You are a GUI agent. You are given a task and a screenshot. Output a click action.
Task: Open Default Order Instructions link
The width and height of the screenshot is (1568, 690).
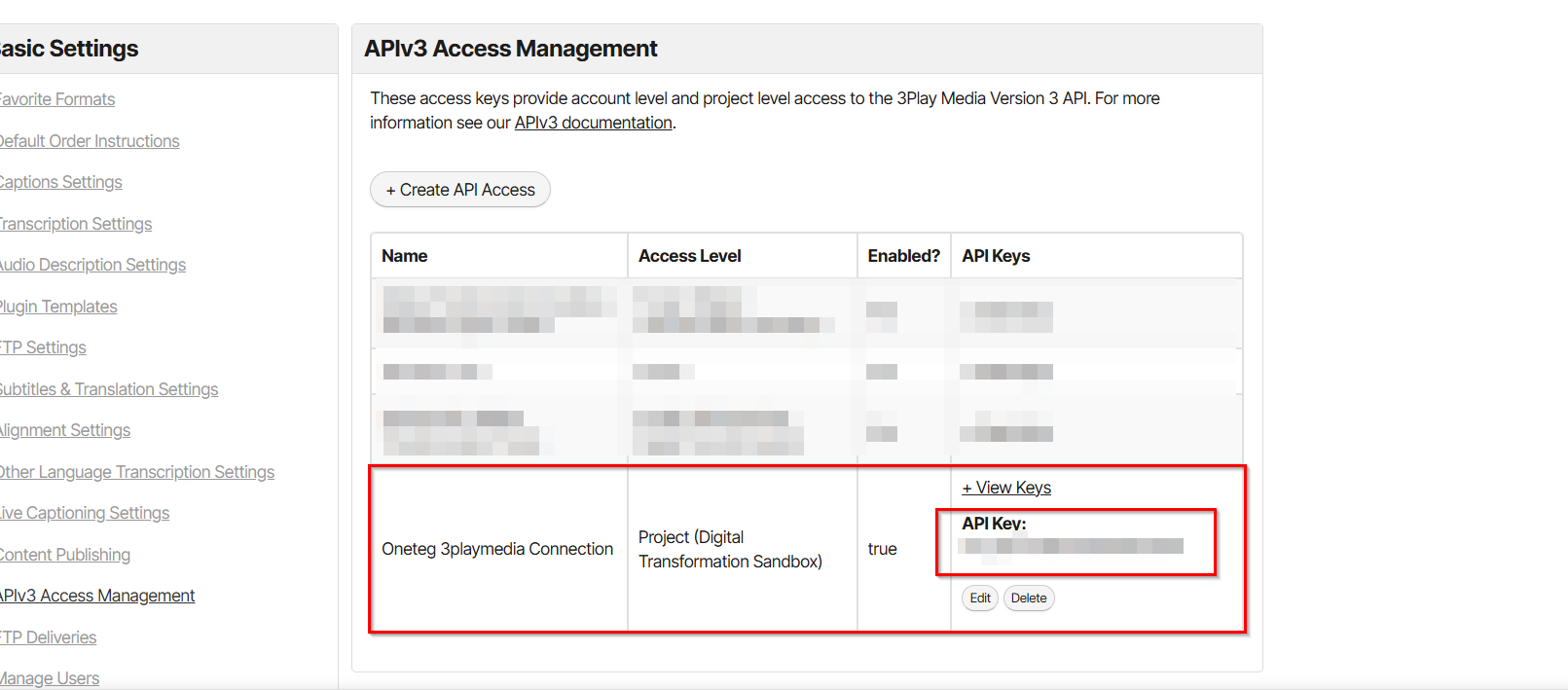[90, 141]
